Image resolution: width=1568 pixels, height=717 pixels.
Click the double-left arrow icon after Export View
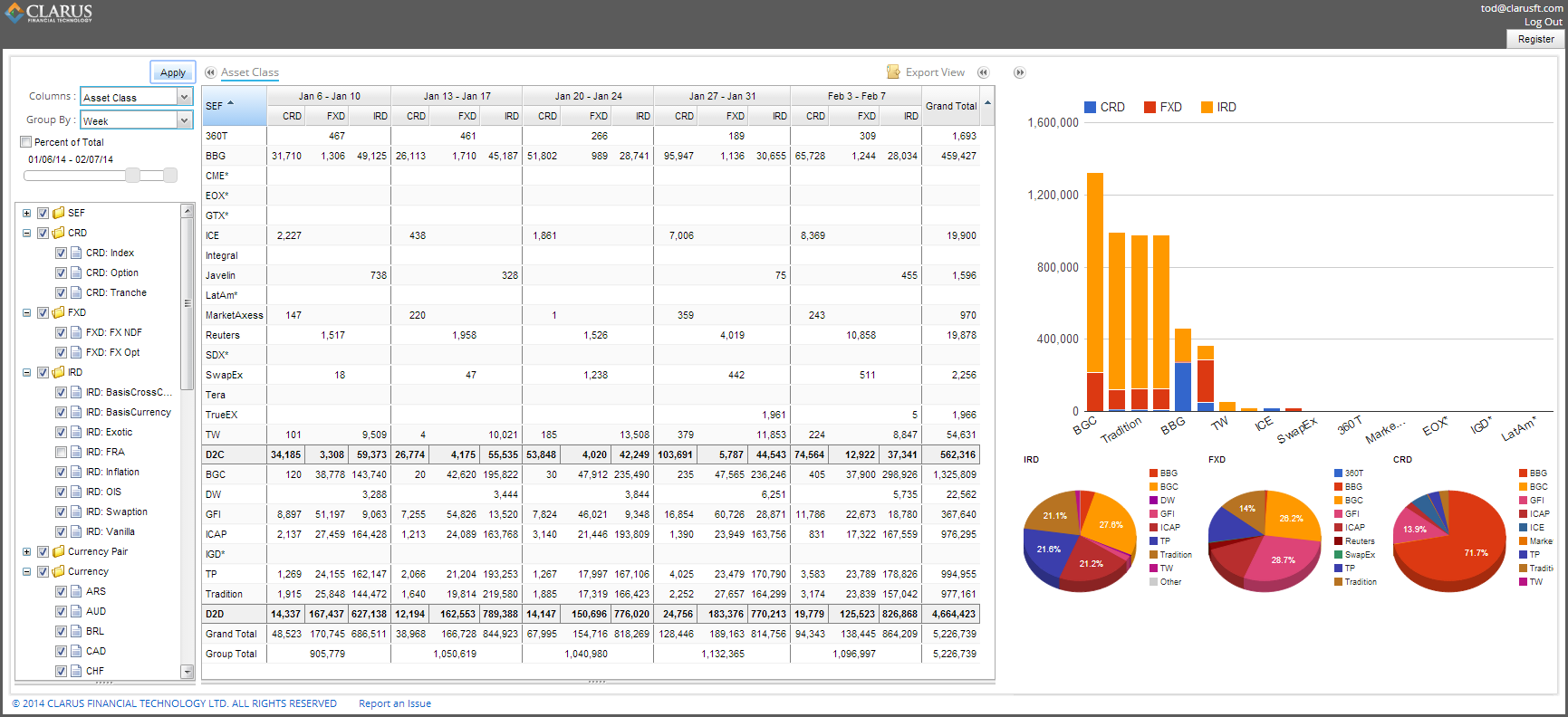pyautogui.click(x=983, y=72)
